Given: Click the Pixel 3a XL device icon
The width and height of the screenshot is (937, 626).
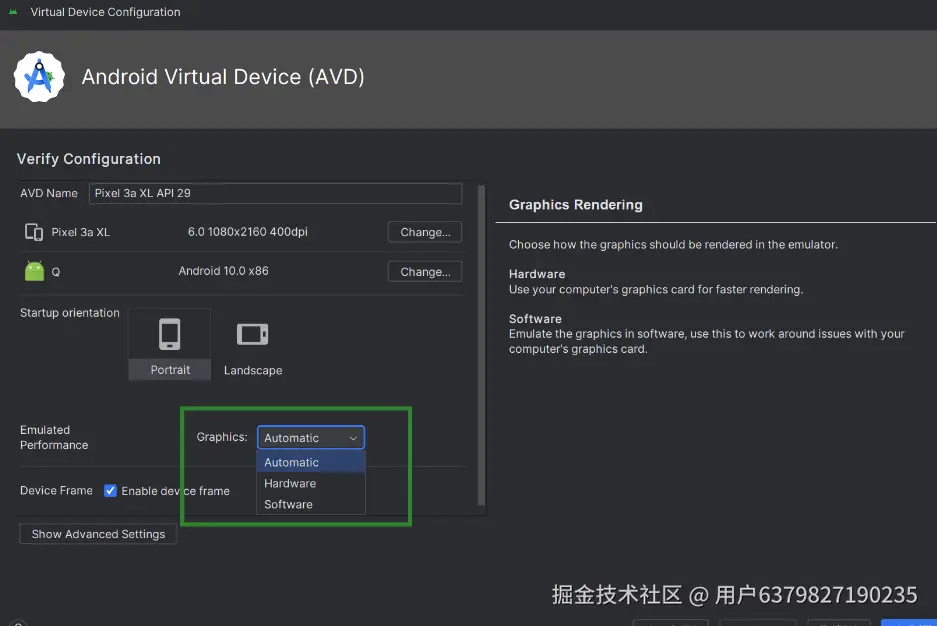Looking at the screenshot, I should point(34,232).
